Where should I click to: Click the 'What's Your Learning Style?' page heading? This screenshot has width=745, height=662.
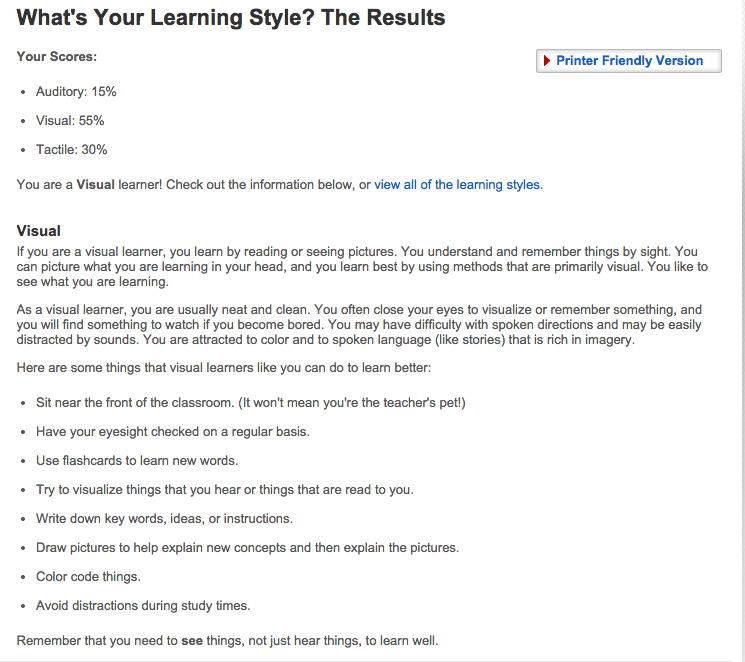[x=231, y=18]
